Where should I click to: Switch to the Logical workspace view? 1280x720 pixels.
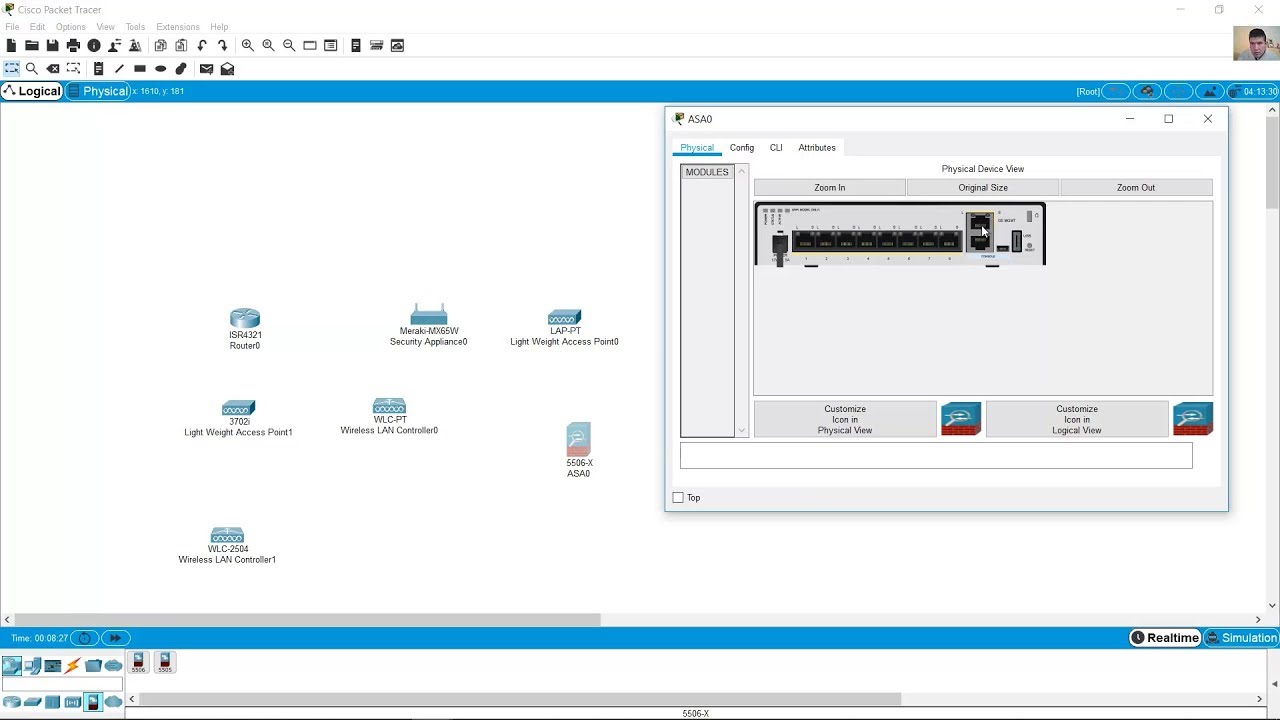click(33, 91)
